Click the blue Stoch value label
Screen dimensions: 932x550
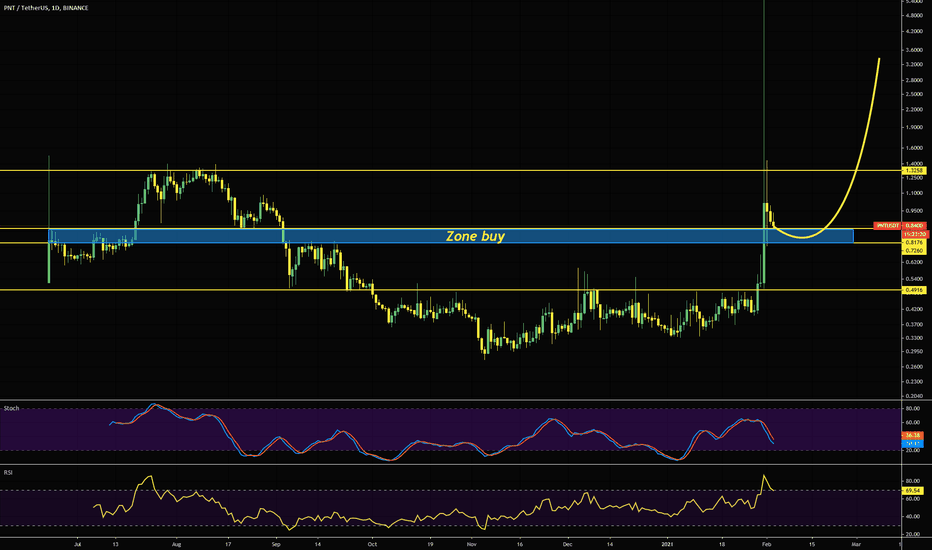coord(913,444)
